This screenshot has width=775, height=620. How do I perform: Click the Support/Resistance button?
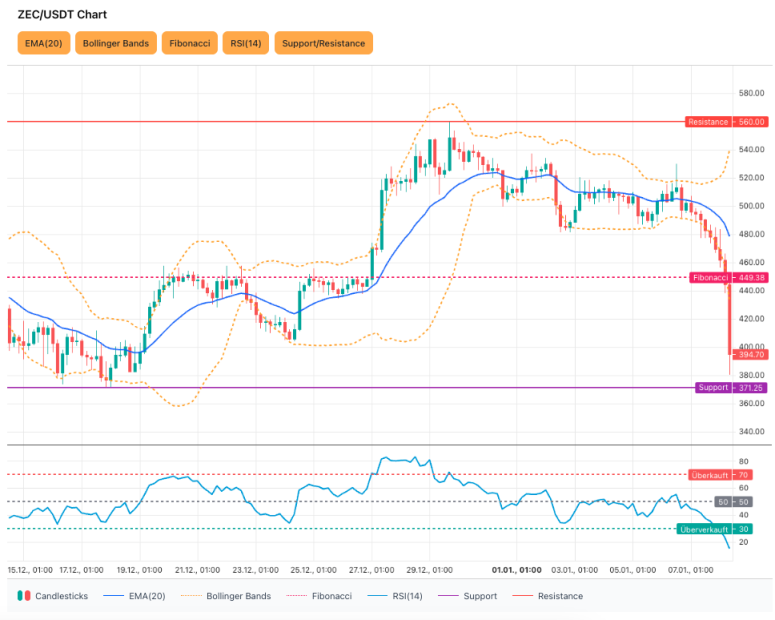323,43
